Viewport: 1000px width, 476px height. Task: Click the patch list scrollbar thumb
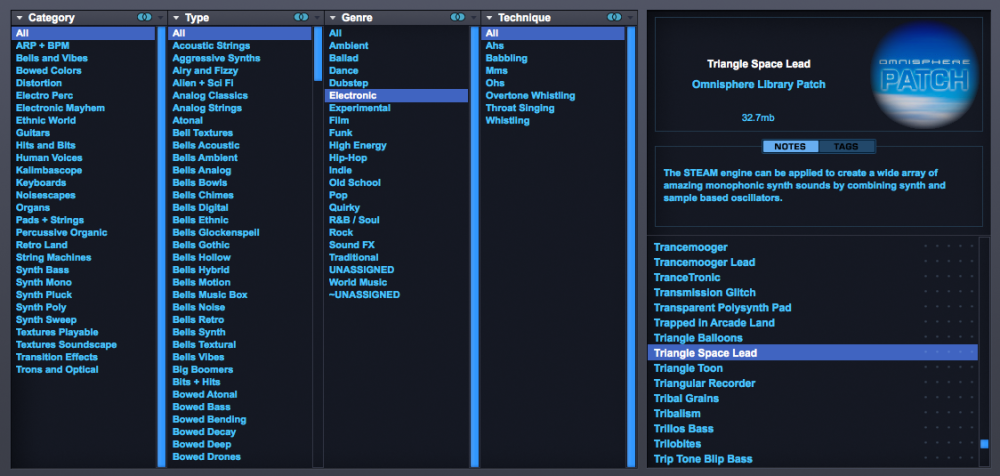click(984, 443)
